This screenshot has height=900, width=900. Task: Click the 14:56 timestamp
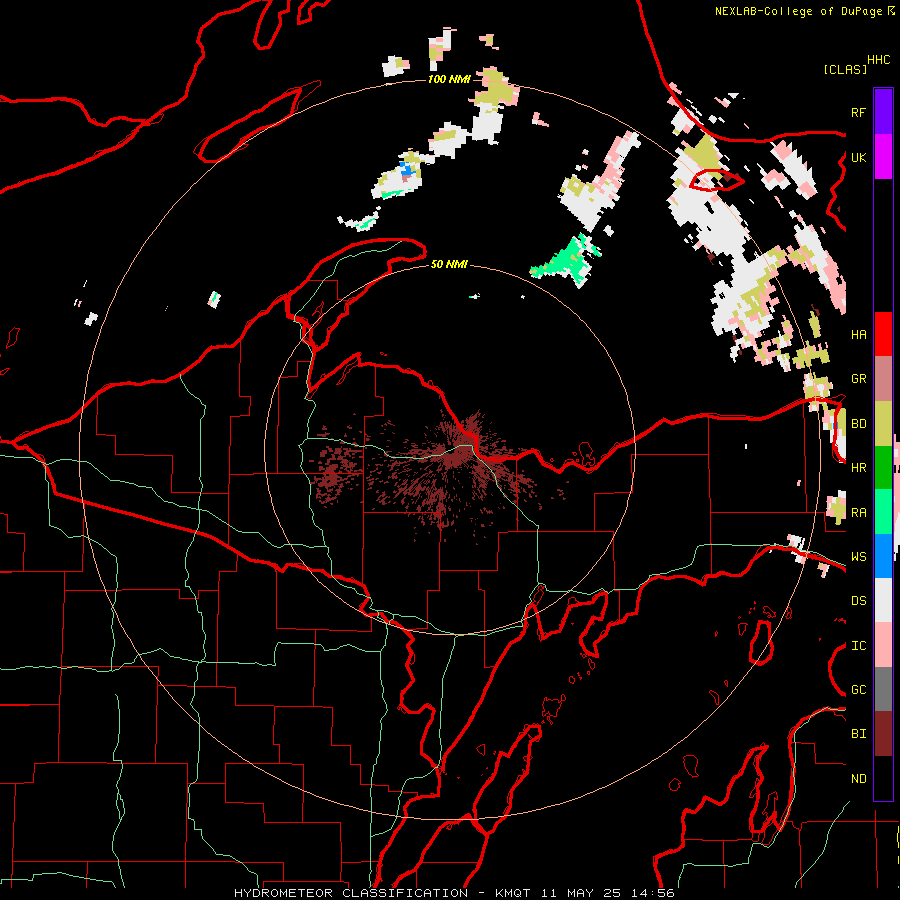point(653,893)
